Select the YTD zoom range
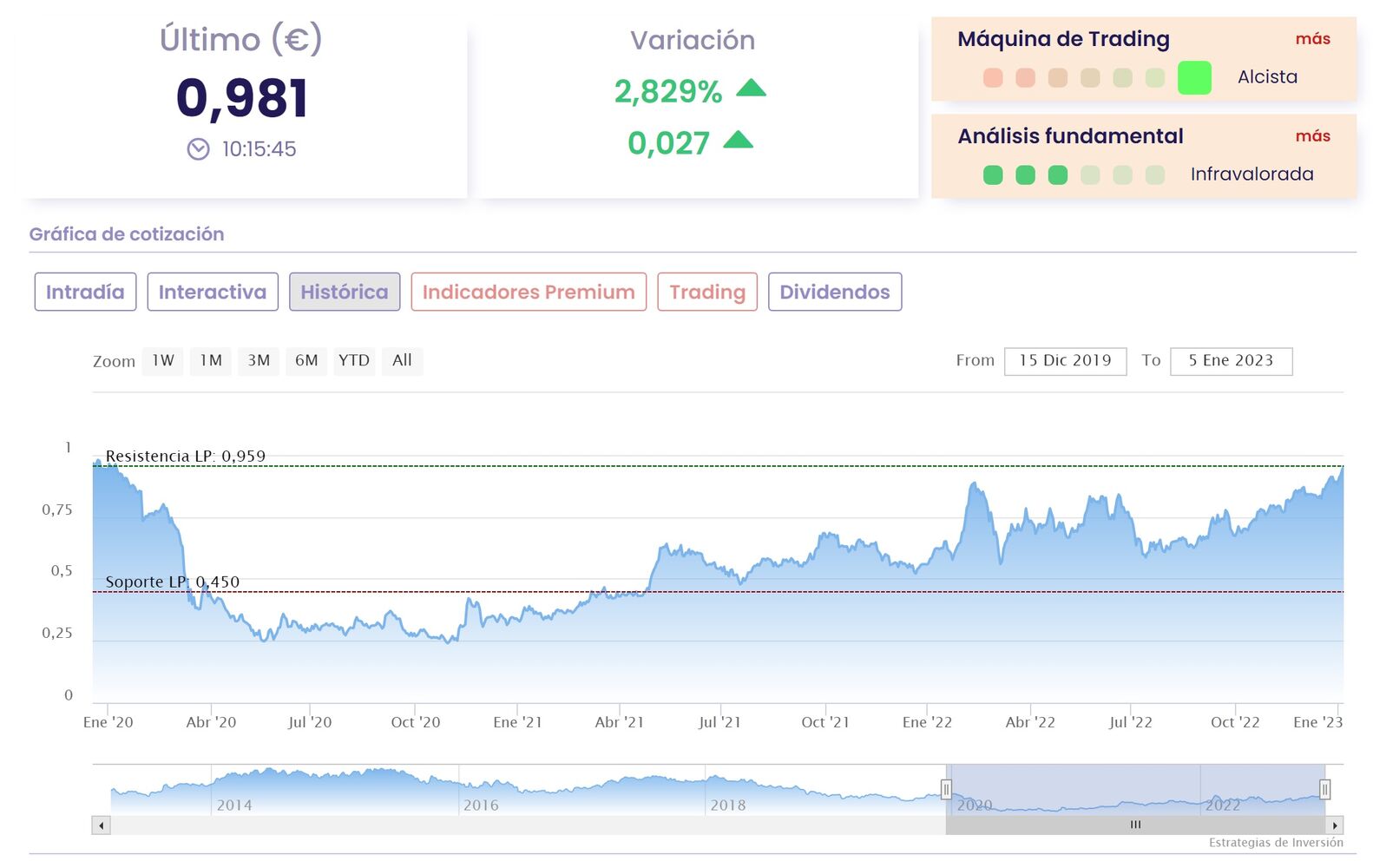 click(354, 360)
